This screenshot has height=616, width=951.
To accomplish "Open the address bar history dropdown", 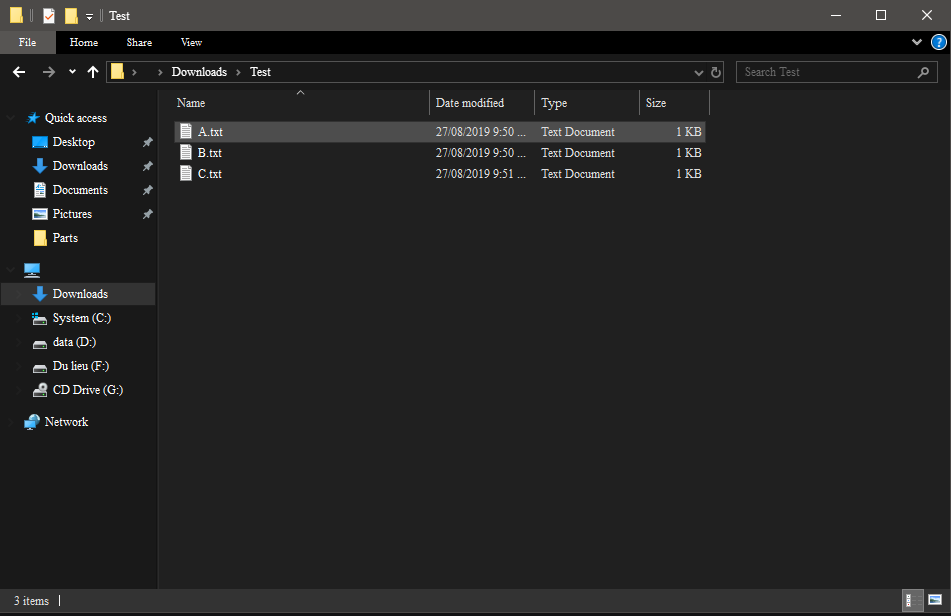I will [x=699, y=73].
